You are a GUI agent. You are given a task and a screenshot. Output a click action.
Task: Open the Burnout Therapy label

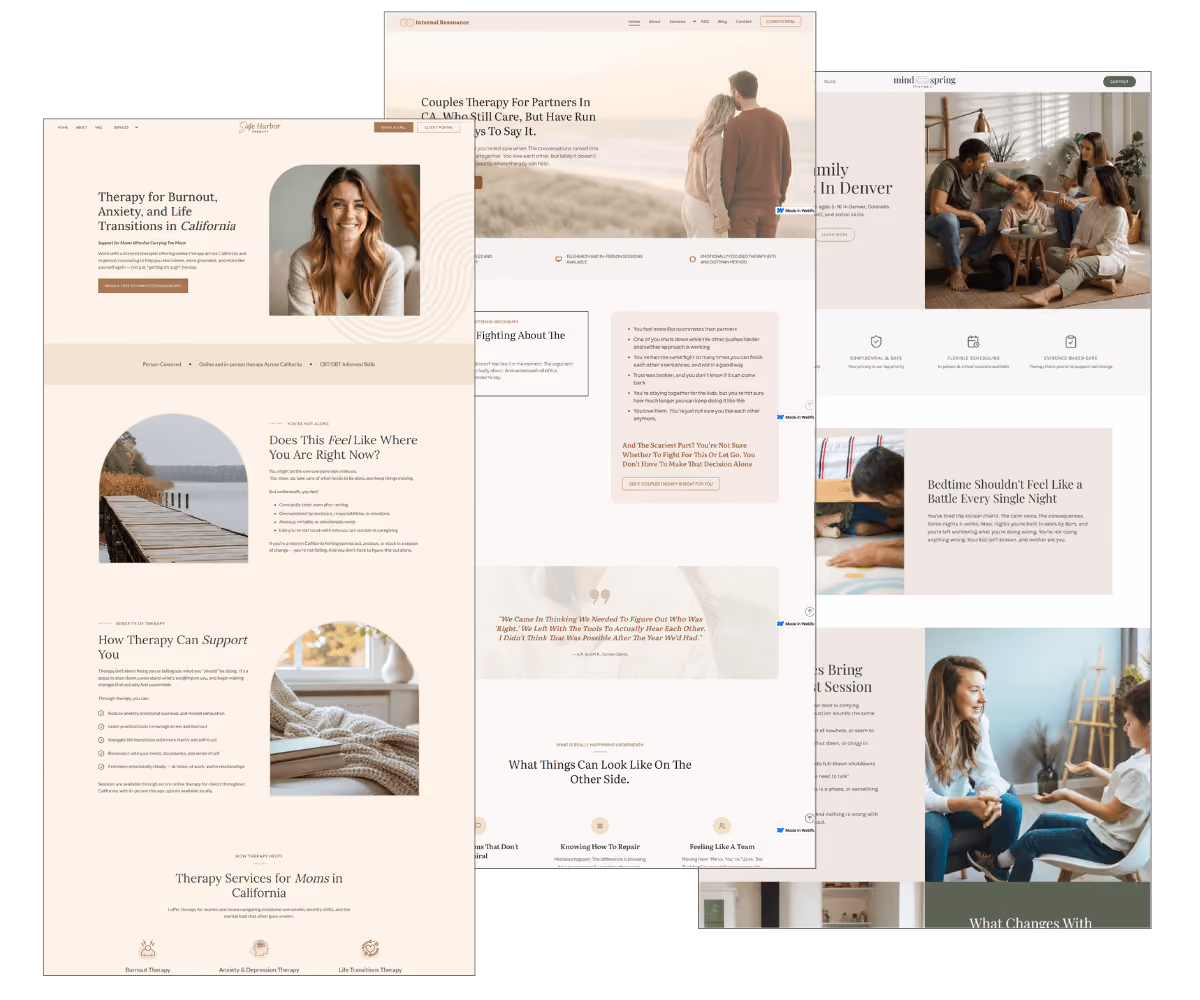coord(148,970)
